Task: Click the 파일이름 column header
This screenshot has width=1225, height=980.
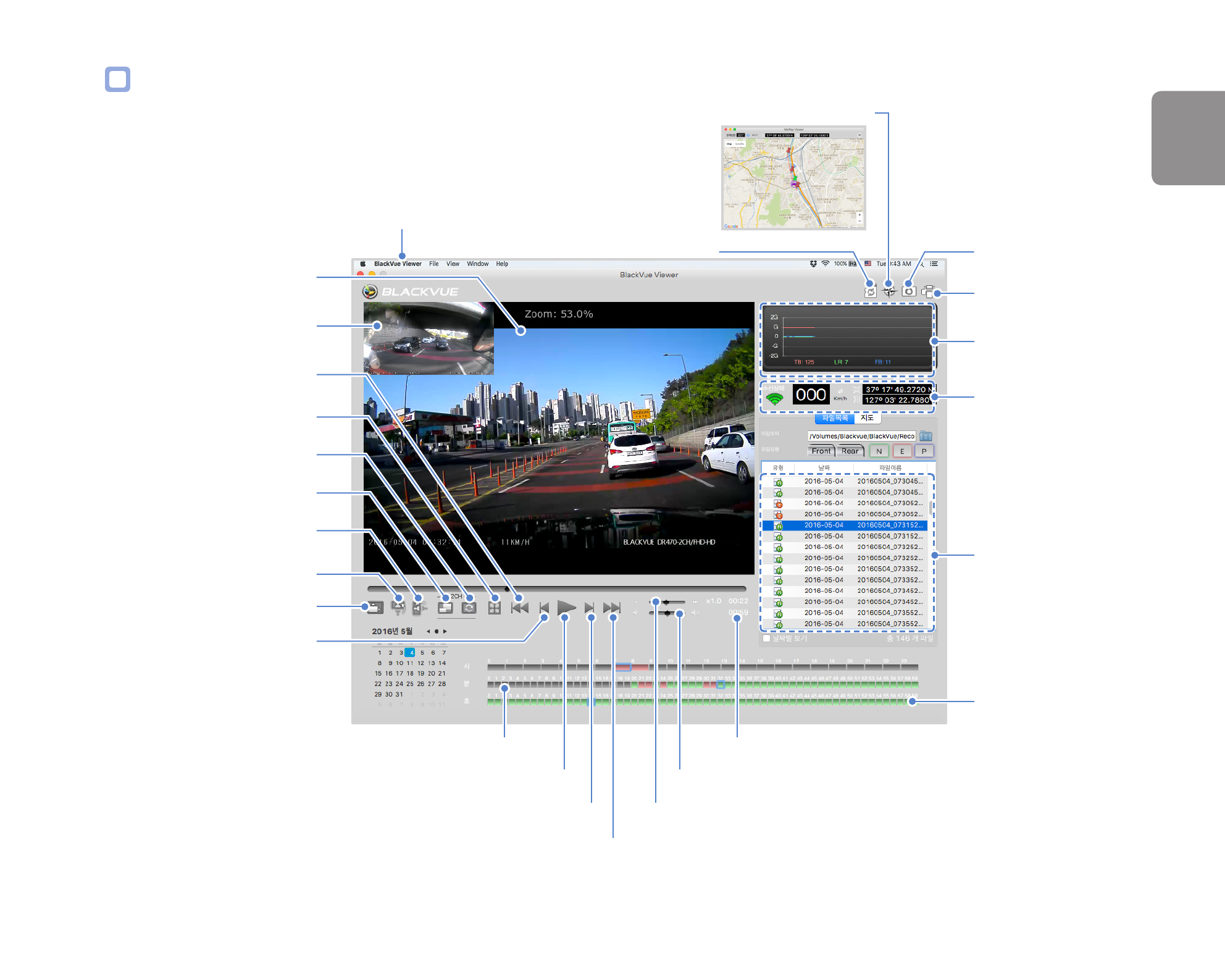Action: click(x=890, y=468)
